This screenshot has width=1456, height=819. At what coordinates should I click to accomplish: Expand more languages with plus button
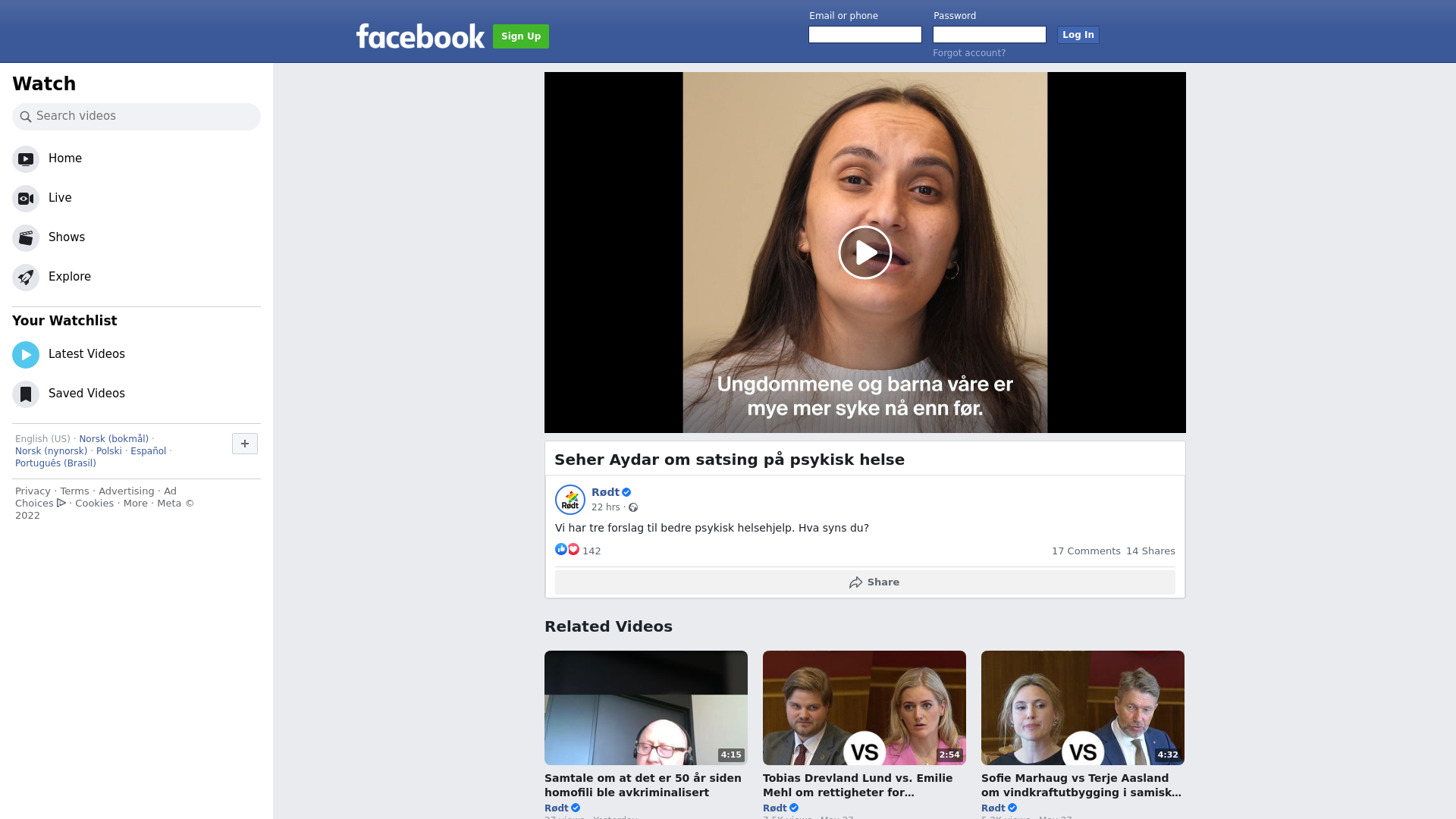click(245, 444)
